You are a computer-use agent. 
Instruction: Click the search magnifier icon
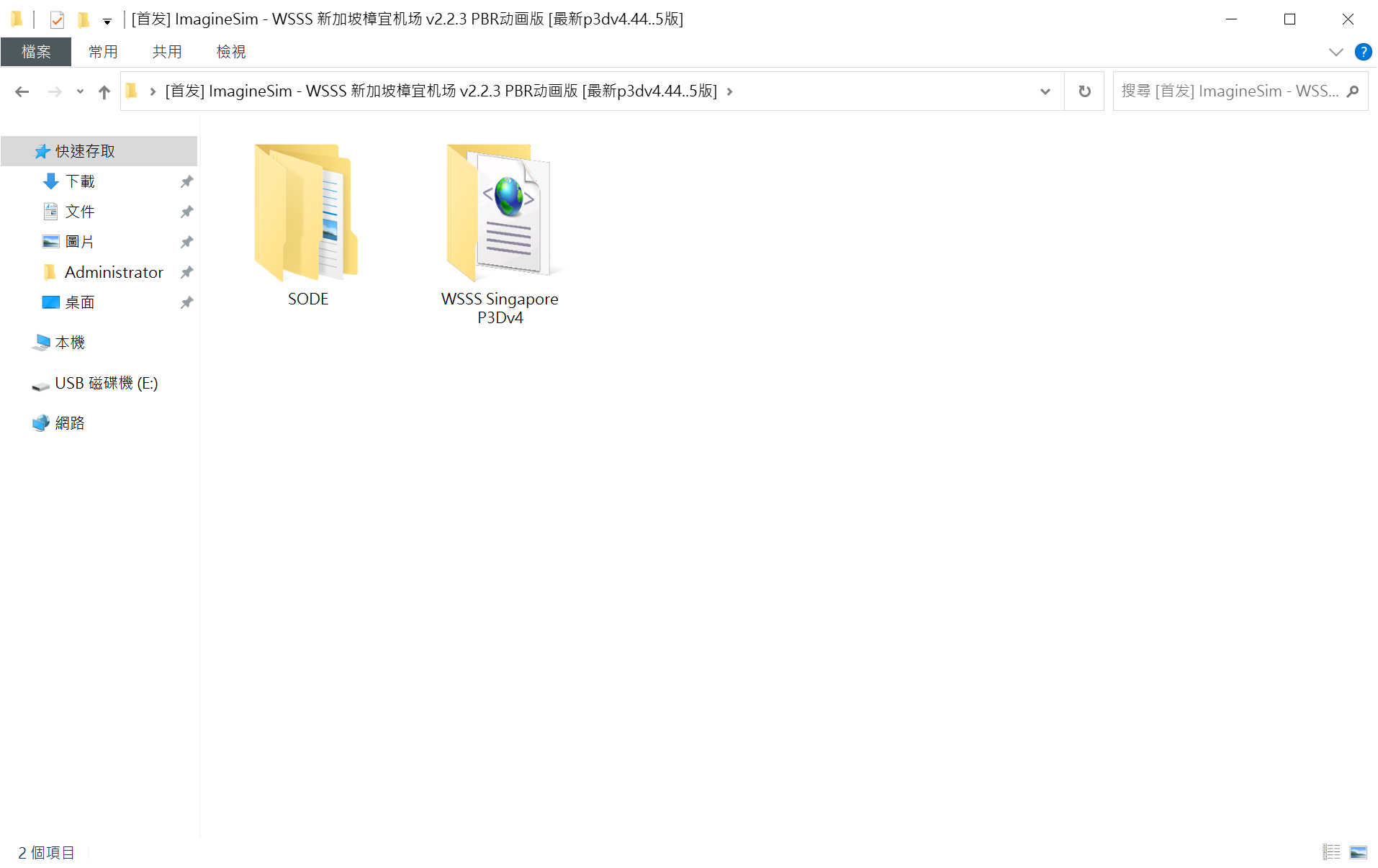tap(1353, 91)
